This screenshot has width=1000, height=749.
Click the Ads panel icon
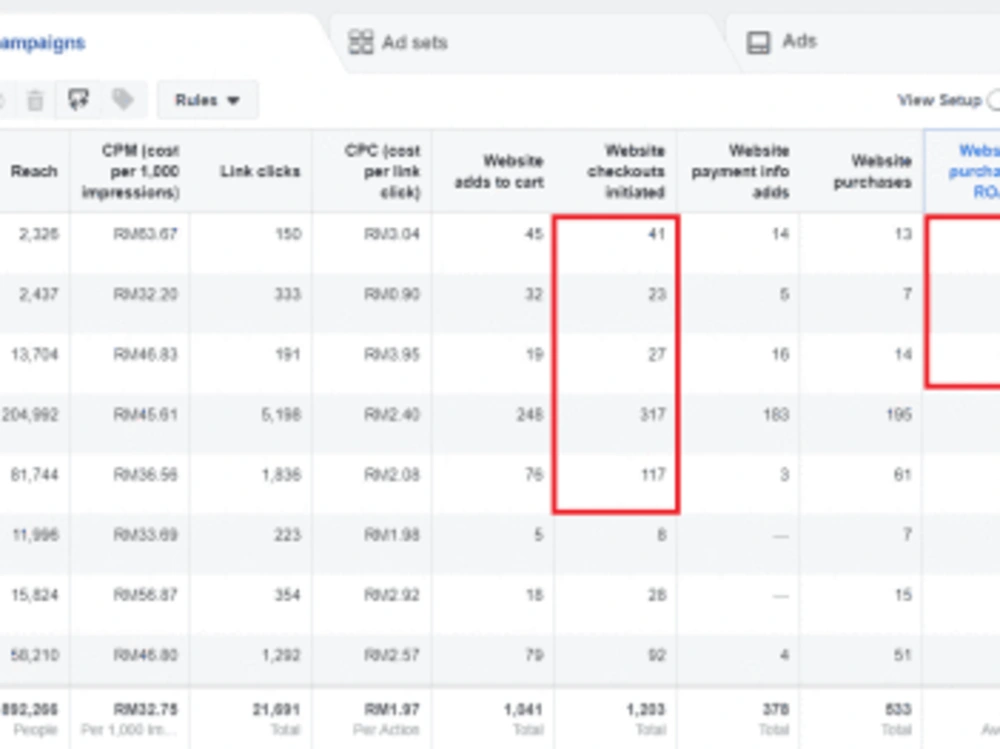758,43
